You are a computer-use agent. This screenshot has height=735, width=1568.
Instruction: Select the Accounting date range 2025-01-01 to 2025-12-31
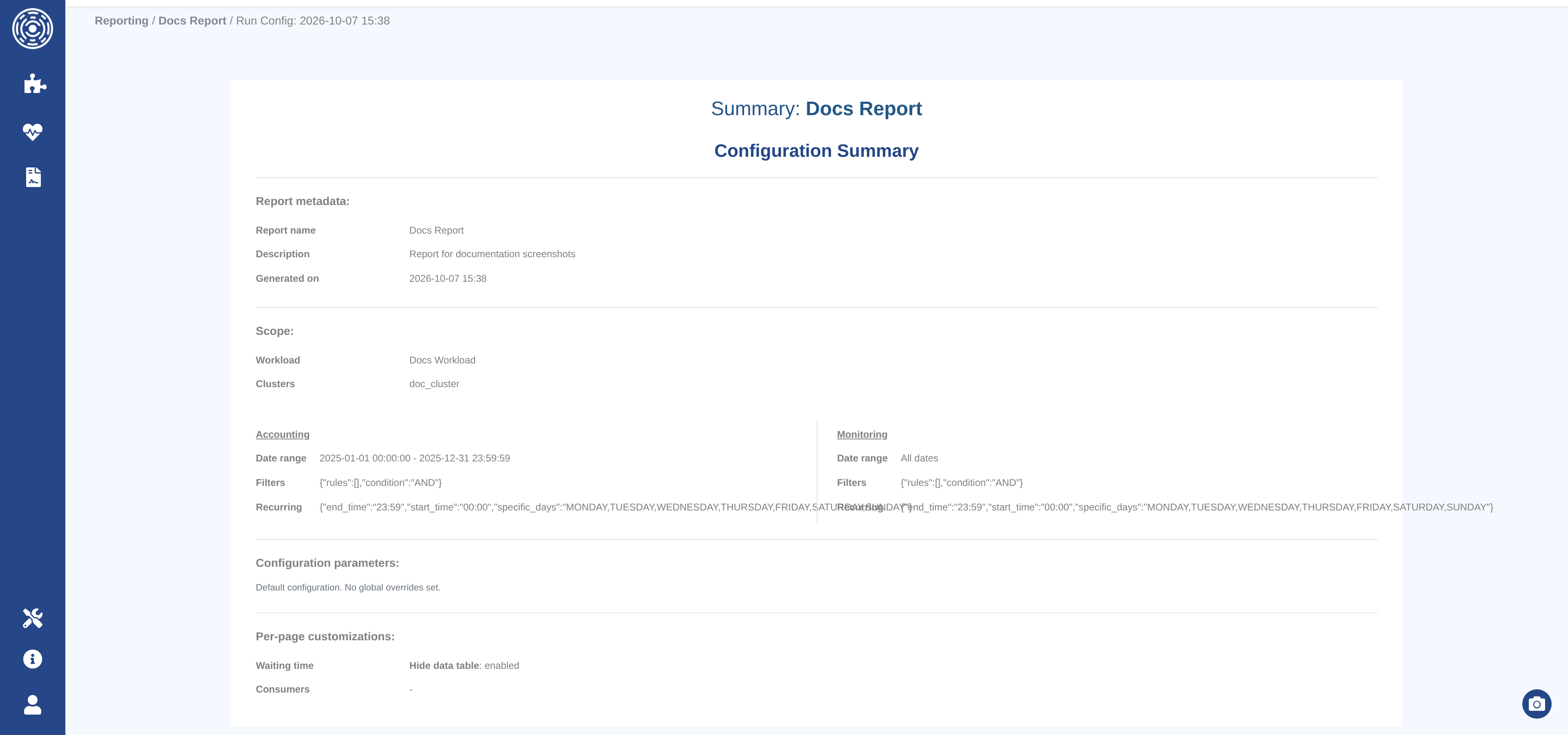click(414, 458)
